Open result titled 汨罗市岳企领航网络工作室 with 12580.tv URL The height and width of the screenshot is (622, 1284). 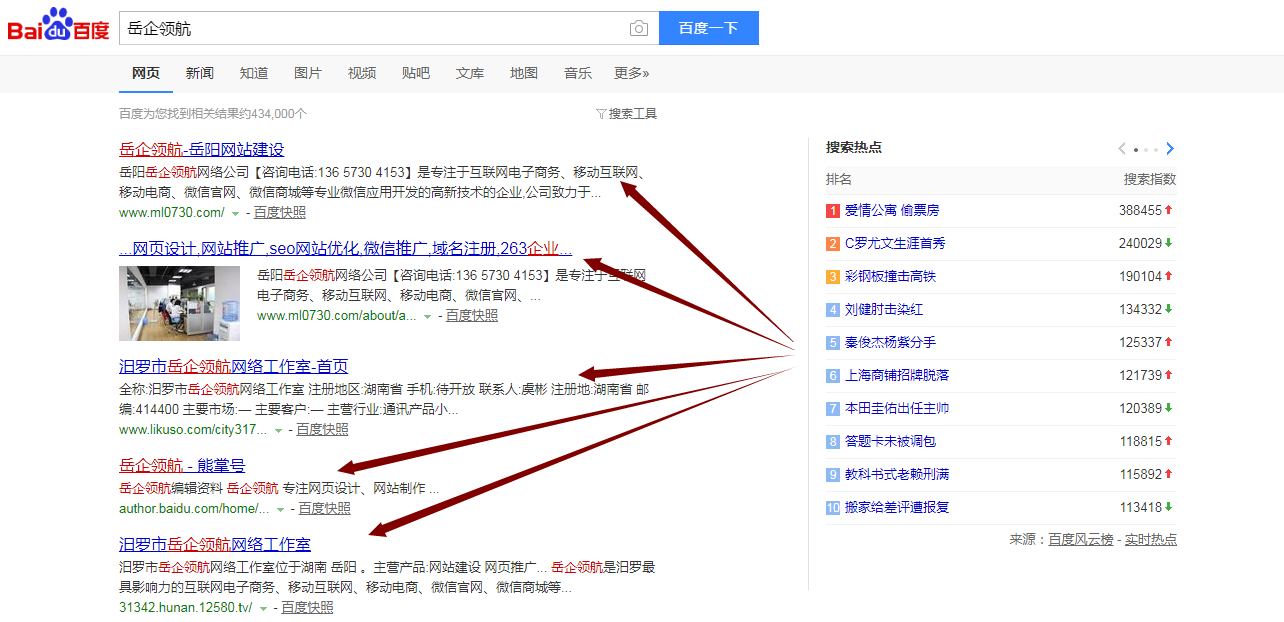[215, 545]
